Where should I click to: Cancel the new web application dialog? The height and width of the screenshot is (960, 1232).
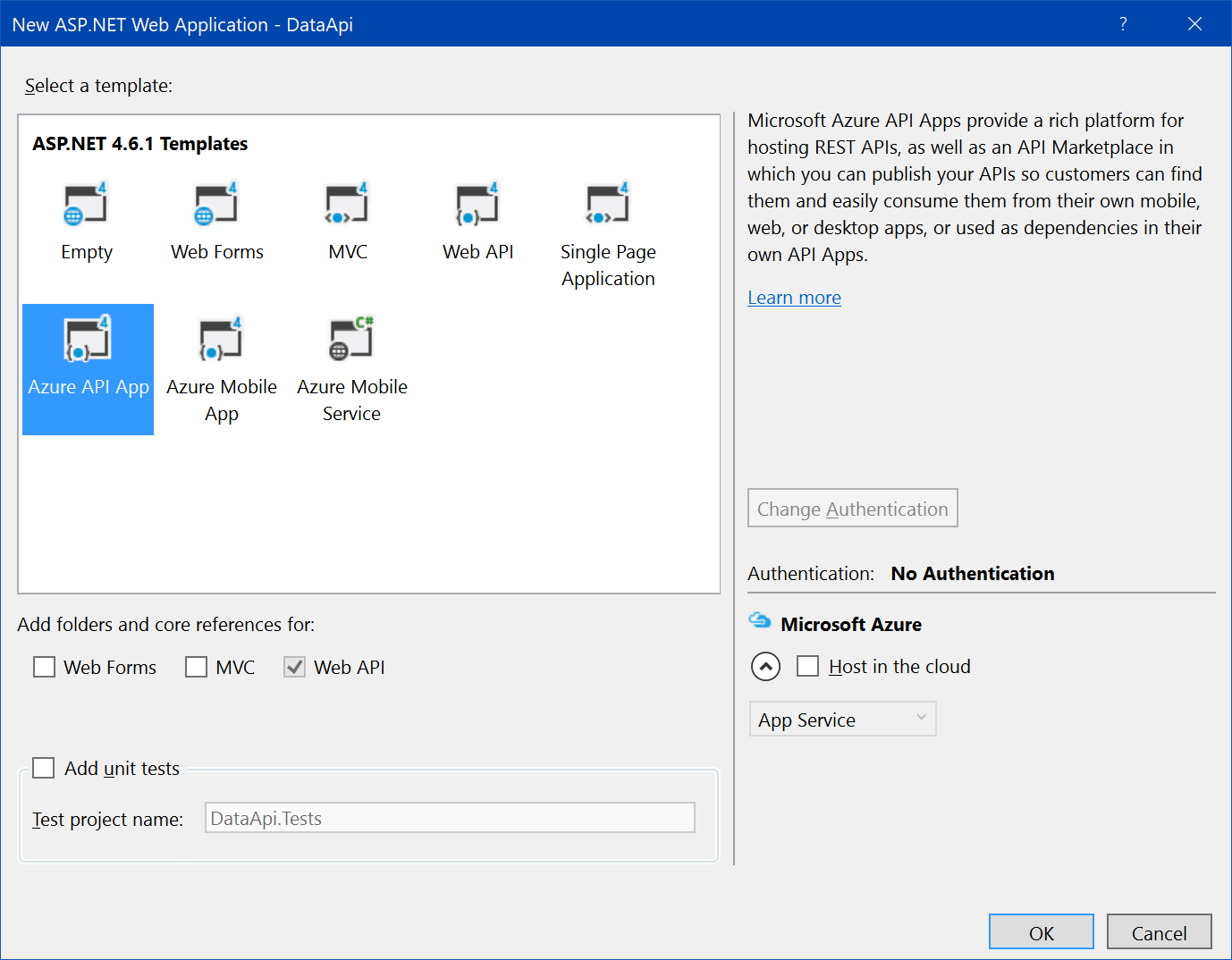pyautogui.click(x=1159, y=932)
